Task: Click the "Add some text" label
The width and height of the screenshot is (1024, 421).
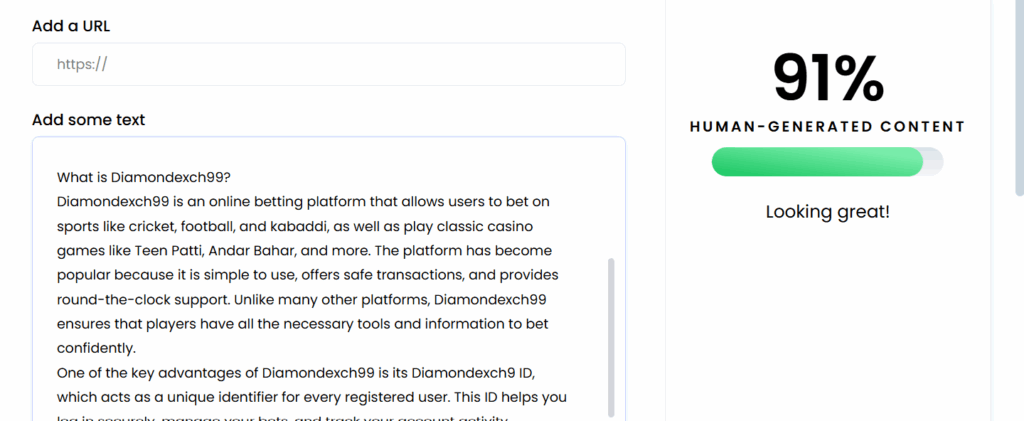Action: click(88, 120)
